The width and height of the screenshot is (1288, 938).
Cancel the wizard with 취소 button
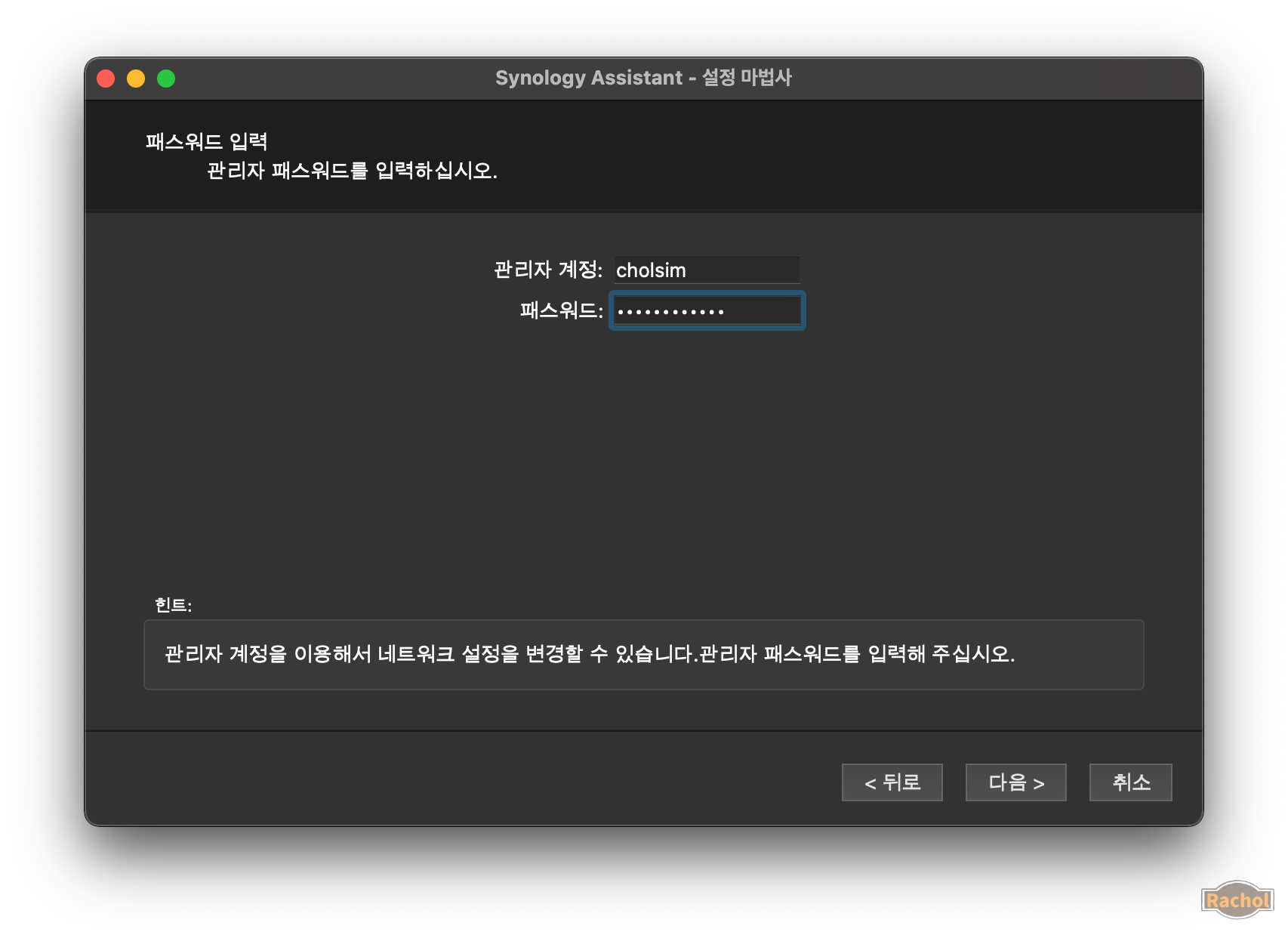point(1130,782)
